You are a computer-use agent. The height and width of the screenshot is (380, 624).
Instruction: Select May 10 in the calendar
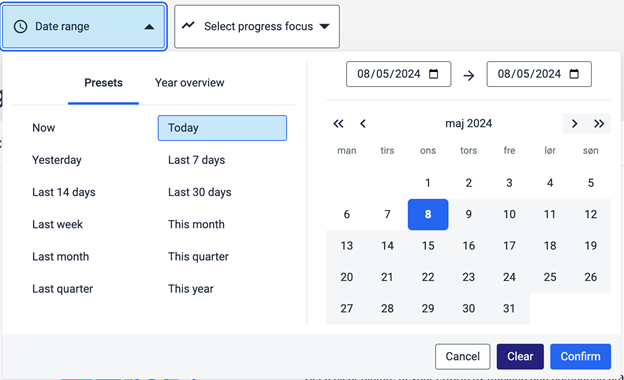pyautogui.click(x=509, y=214)
